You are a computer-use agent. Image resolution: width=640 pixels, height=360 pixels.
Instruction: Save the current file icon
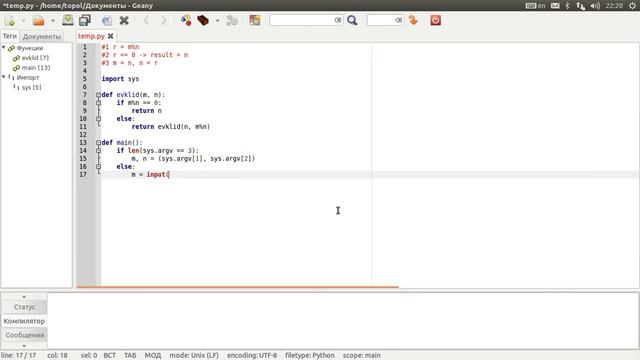point(68,20)
